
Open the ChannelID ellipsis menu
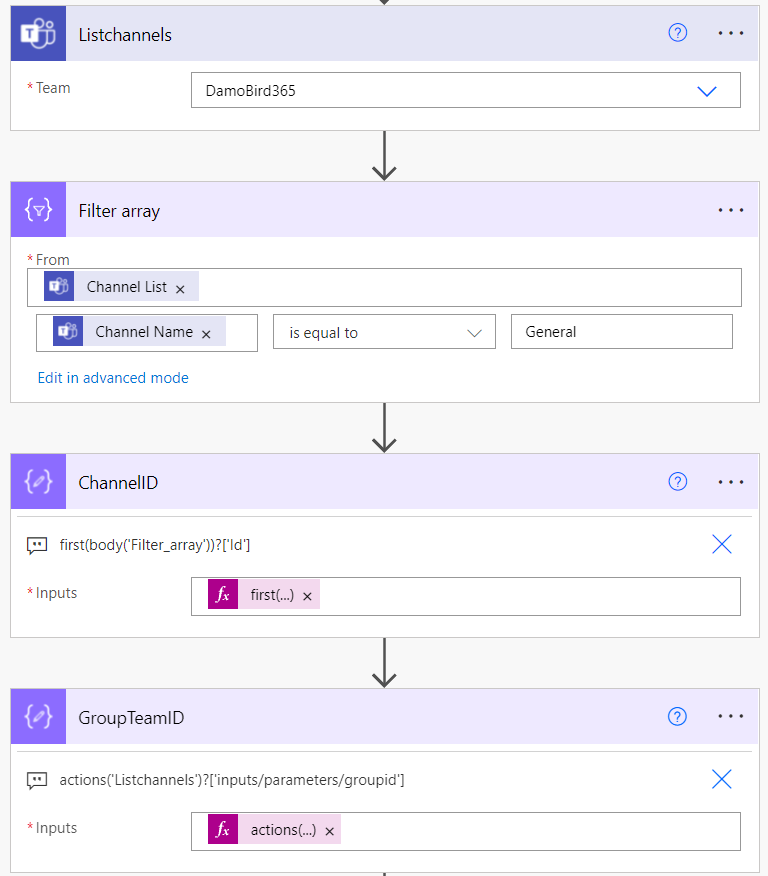(x=731, y=482)
